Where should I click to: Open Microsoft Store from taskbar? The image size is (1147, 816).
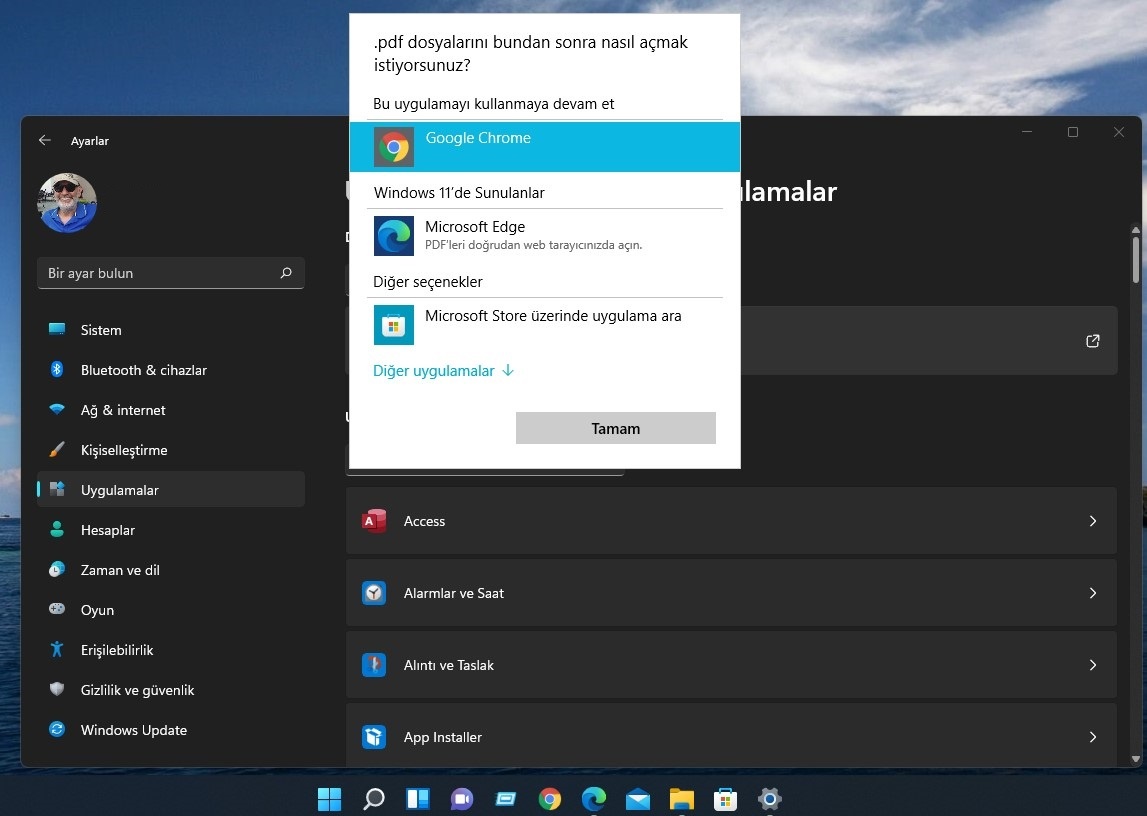726,798
